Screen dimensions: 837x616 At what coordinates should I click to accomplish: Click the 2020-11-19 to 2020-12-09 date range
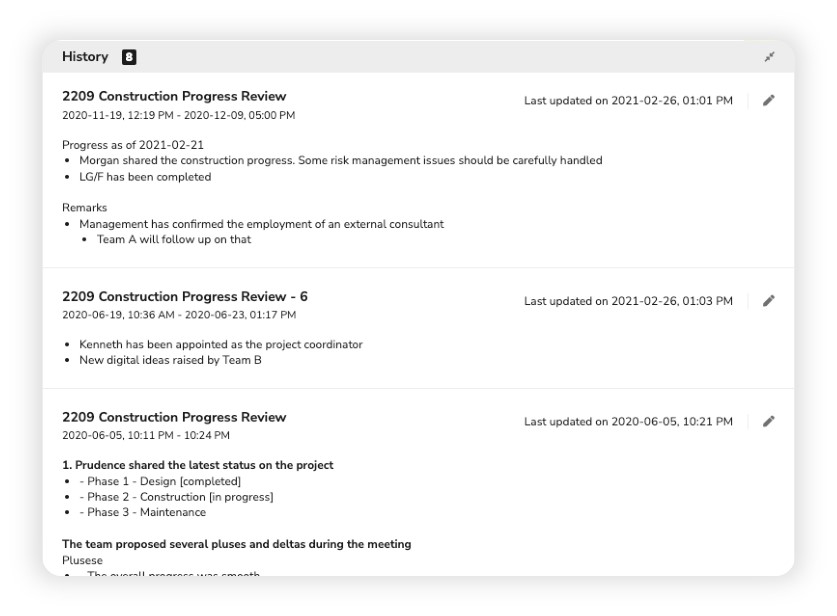[178, 116]
